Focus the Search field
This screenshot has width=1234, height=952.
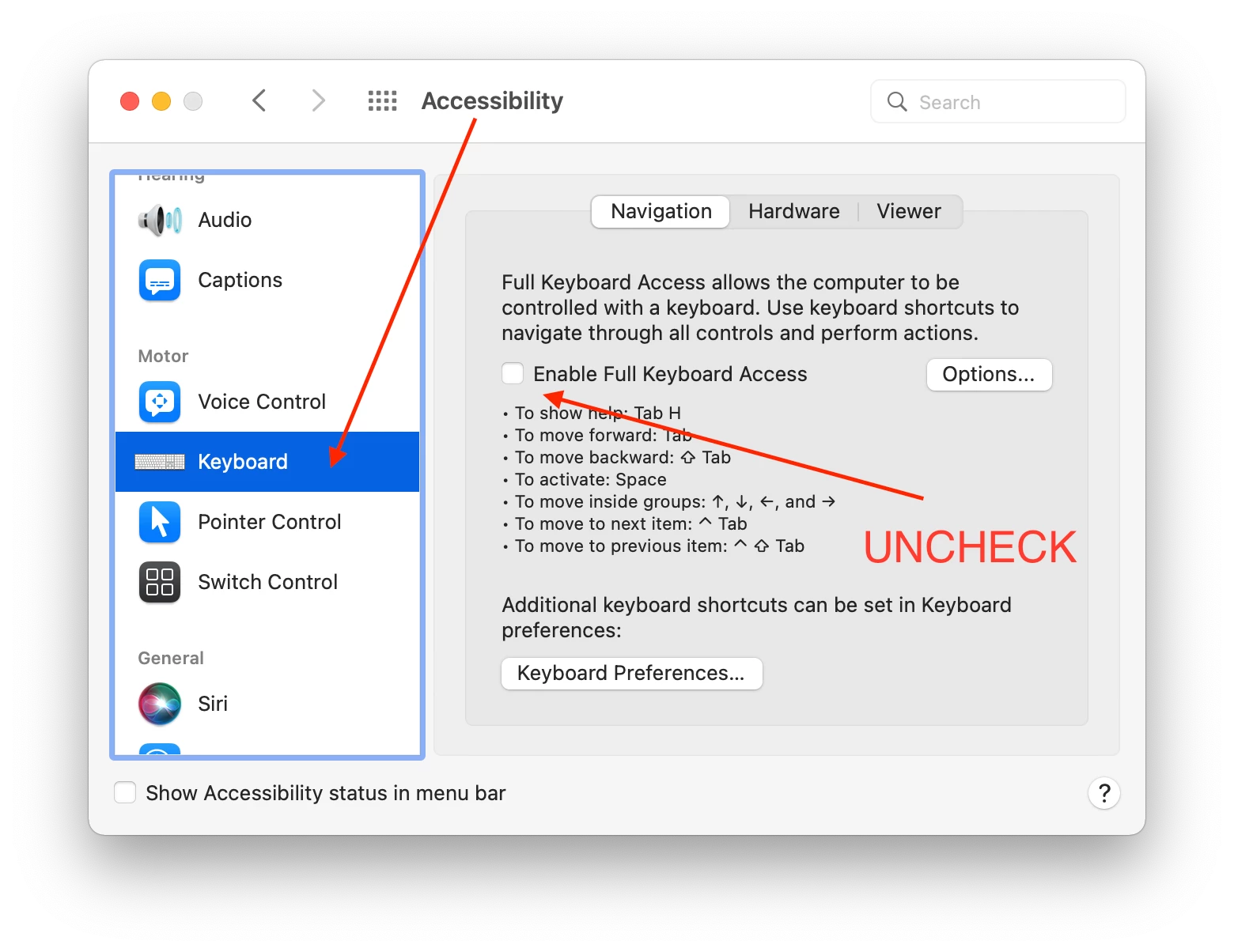click(x=998, y=102)
